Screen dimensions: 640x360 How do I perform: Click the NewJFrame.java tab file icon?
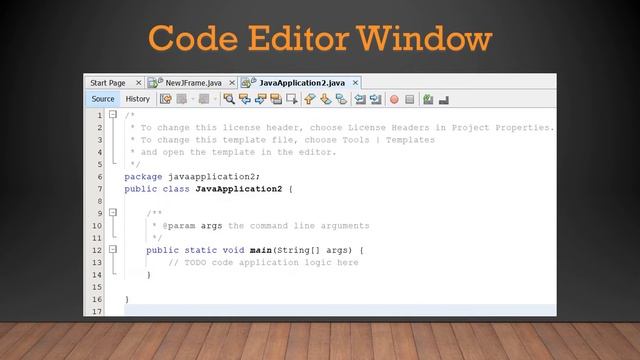click(x=155, y=82)
